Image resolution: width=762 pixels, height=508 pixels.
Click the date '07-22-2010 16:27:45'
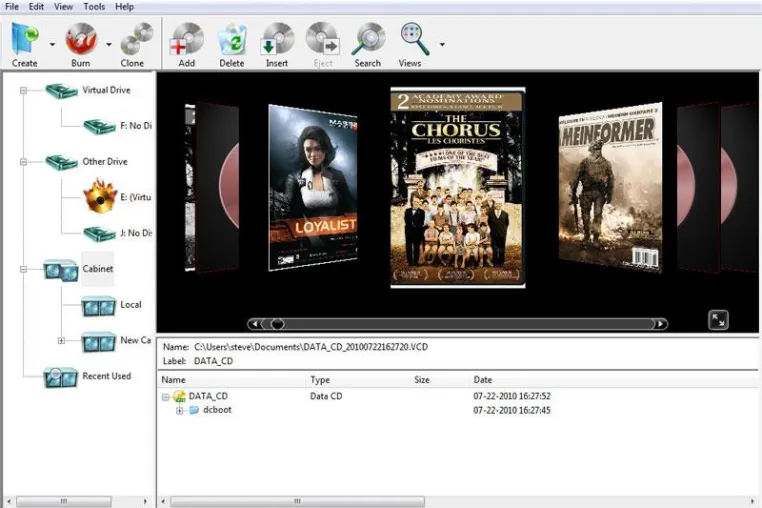pyautogui.click(x=512, y=410)
